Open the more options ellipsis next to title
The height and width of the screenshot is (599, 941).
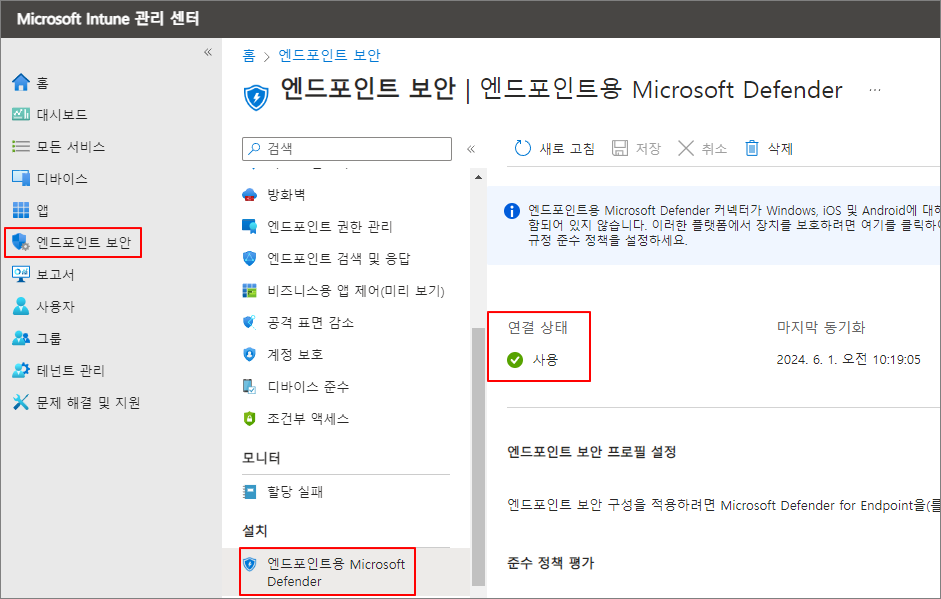pos(875,90)
